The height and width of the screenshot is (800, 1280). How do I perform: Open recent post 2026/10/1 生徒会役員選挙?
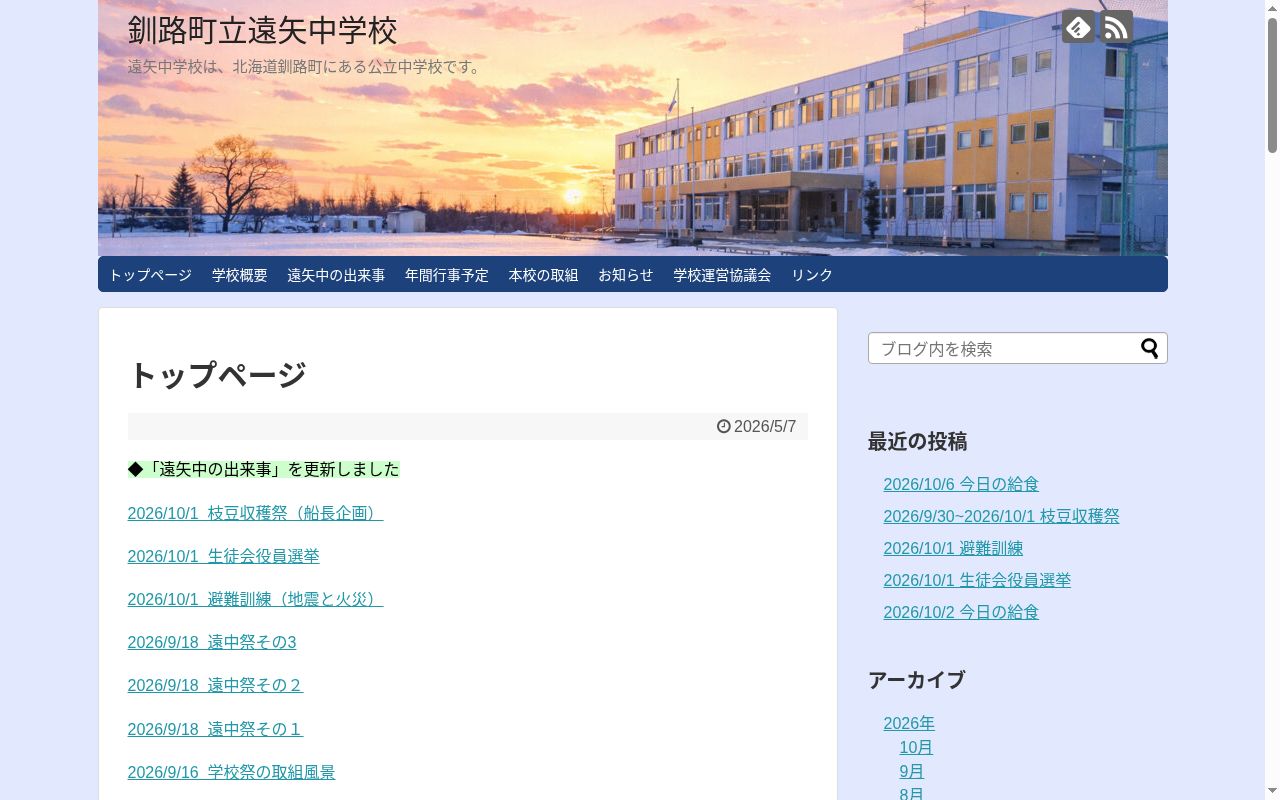(x=977, y=580)
